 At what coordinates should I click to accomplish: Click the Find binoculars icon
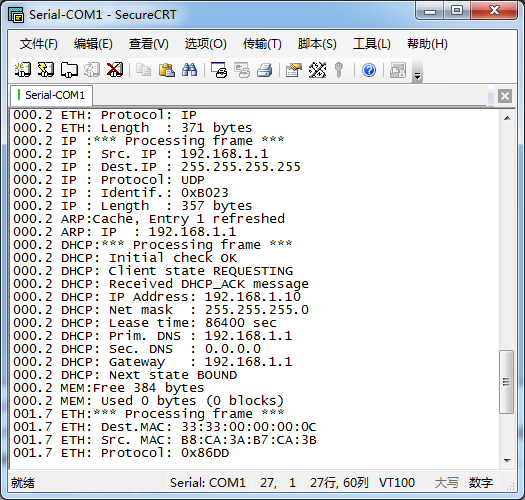click(190, 70)
